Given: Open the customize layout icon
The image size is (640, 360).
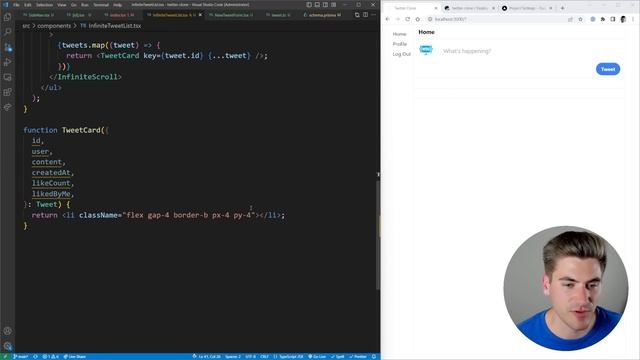Looking at the screenshot, I should click(333, 4).
